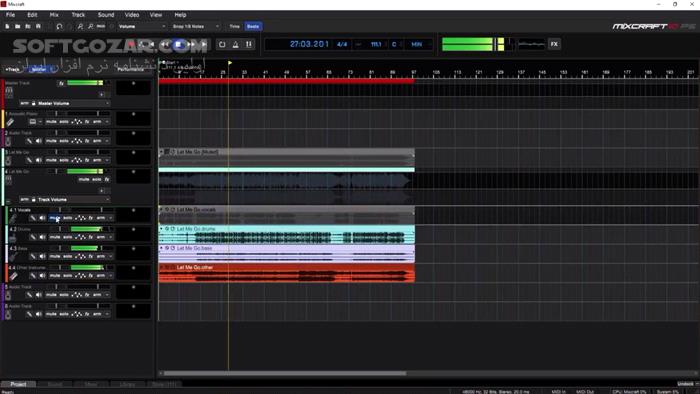Image resolution: width=700 pixels, height=394 pixels.
Task: Click the Performance panel button
Action: pyautogui.click(x=130, y=70)
